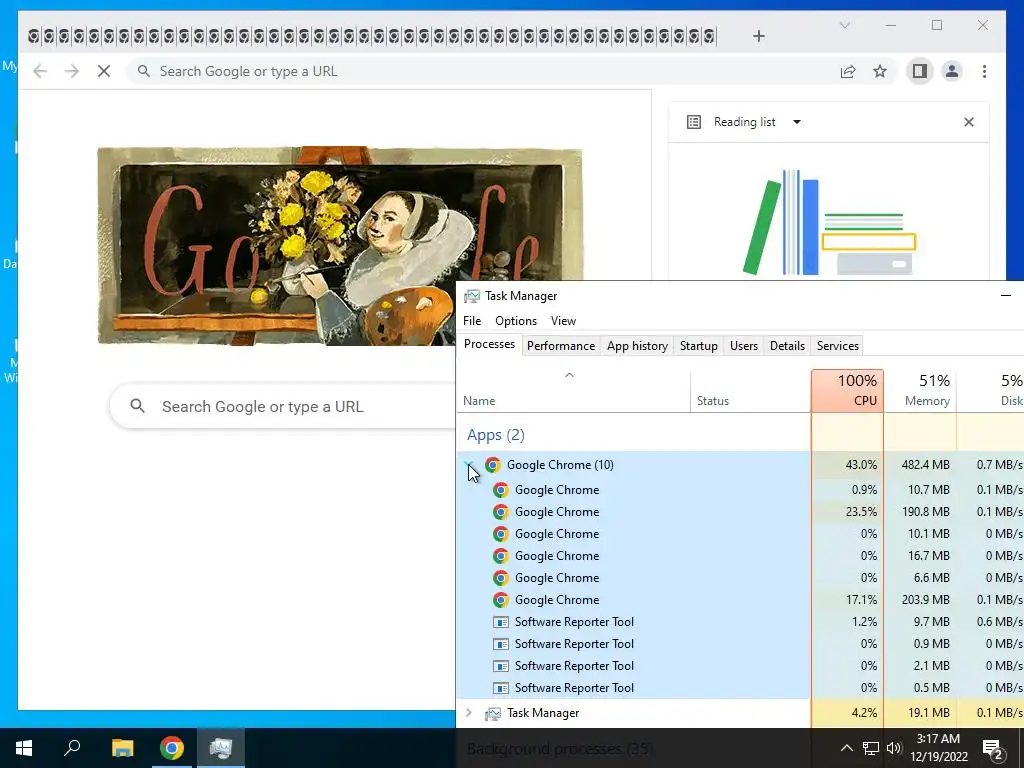The width and height of the screenshot is (1024, 768).
Task: Open a new tab with the plus button
Action: (x=759, y=36)
